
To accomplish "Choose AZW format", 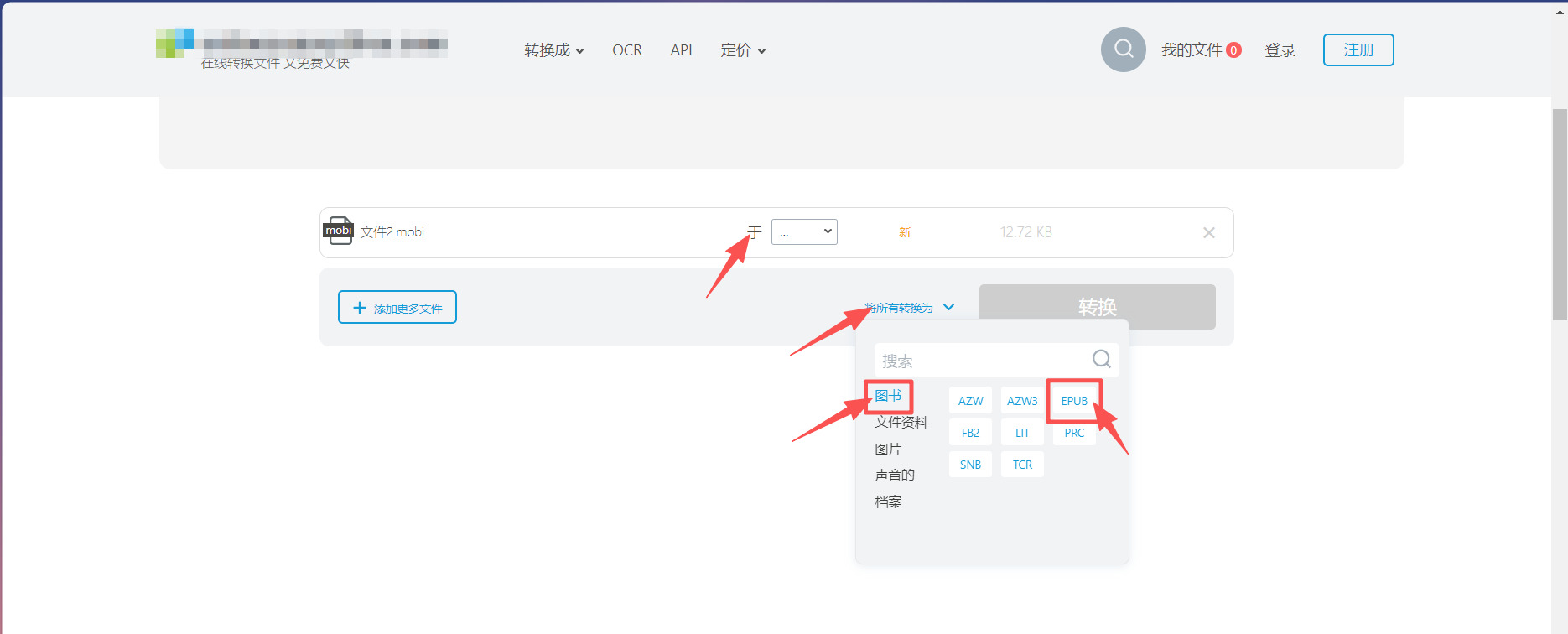I will 970,401.
